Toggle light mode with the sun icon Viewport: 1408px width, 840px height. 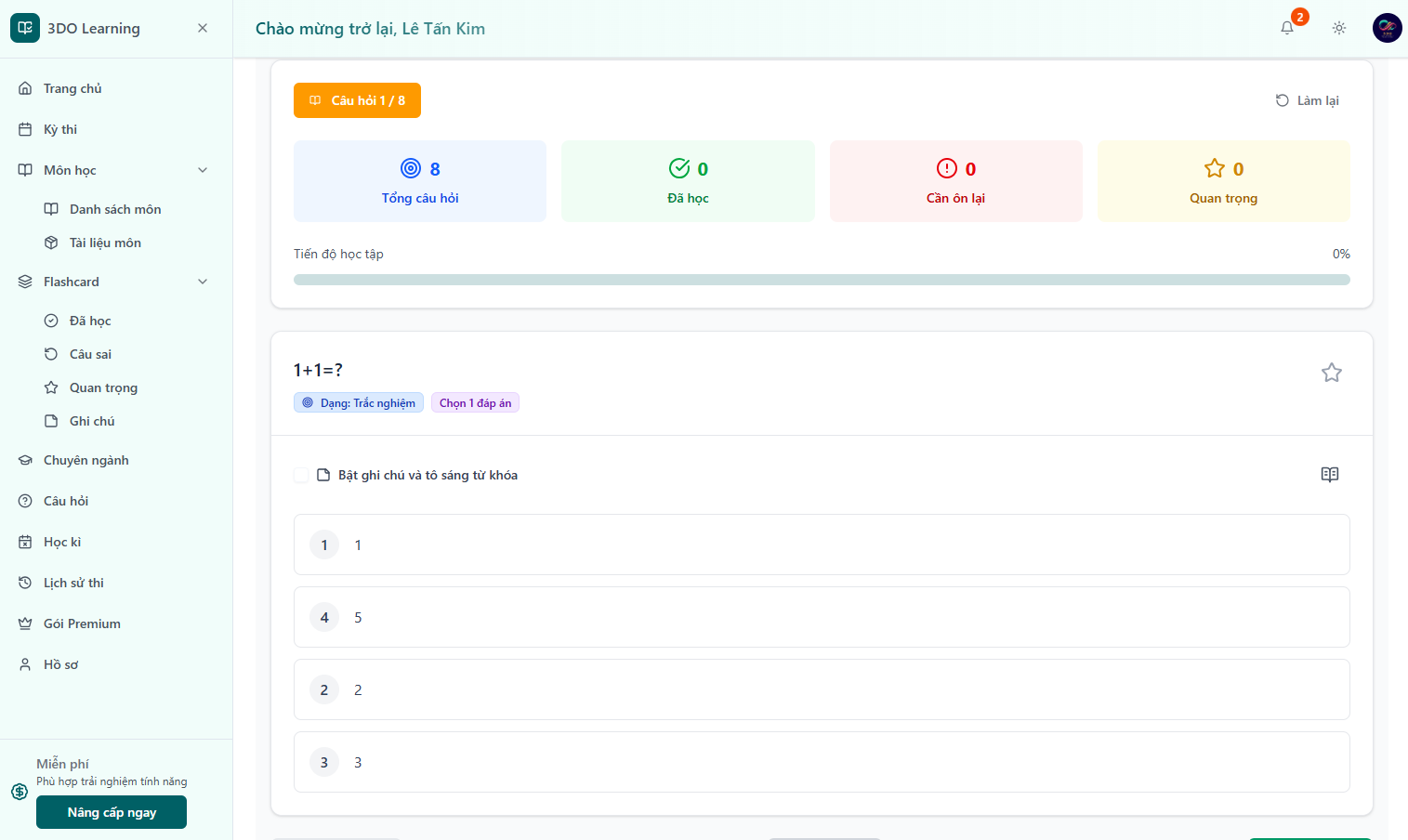(1338, 28)
